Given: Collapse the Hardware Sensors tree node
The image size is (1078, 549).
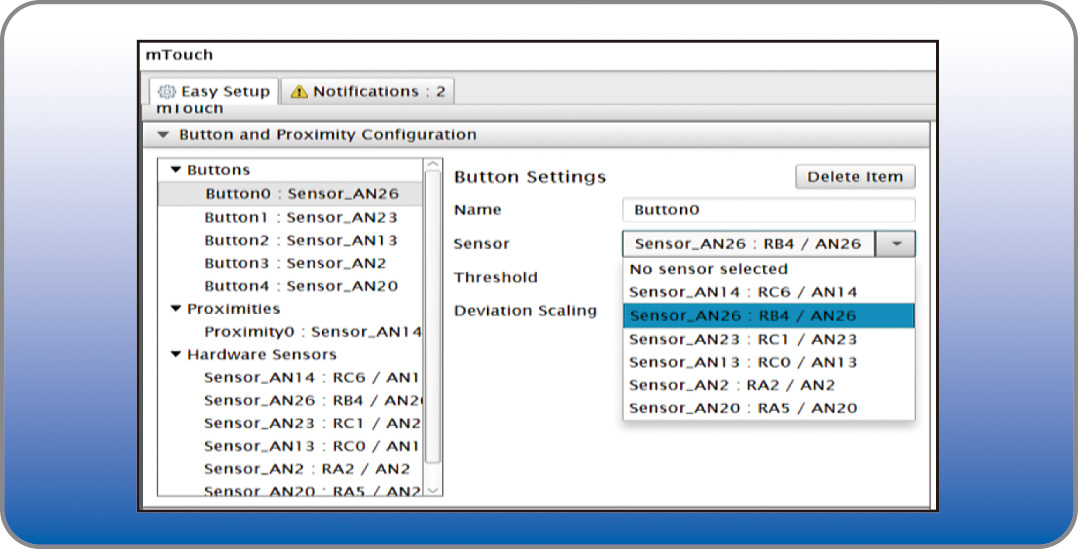Looking at the screenshot, I should pyautogui.click(x=176, y=354).
